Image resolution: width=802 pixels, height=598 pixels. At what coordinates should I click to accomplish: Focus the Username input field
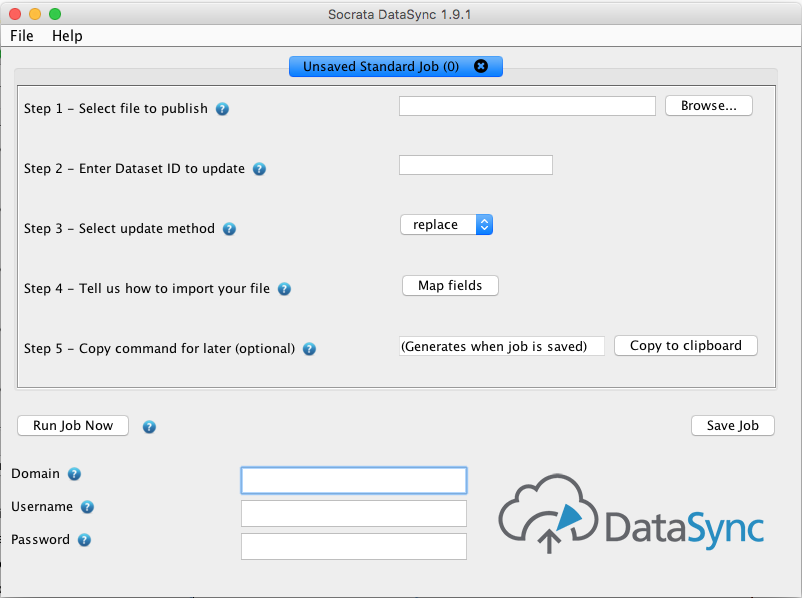pyautogui.click(x=354, y=514)
